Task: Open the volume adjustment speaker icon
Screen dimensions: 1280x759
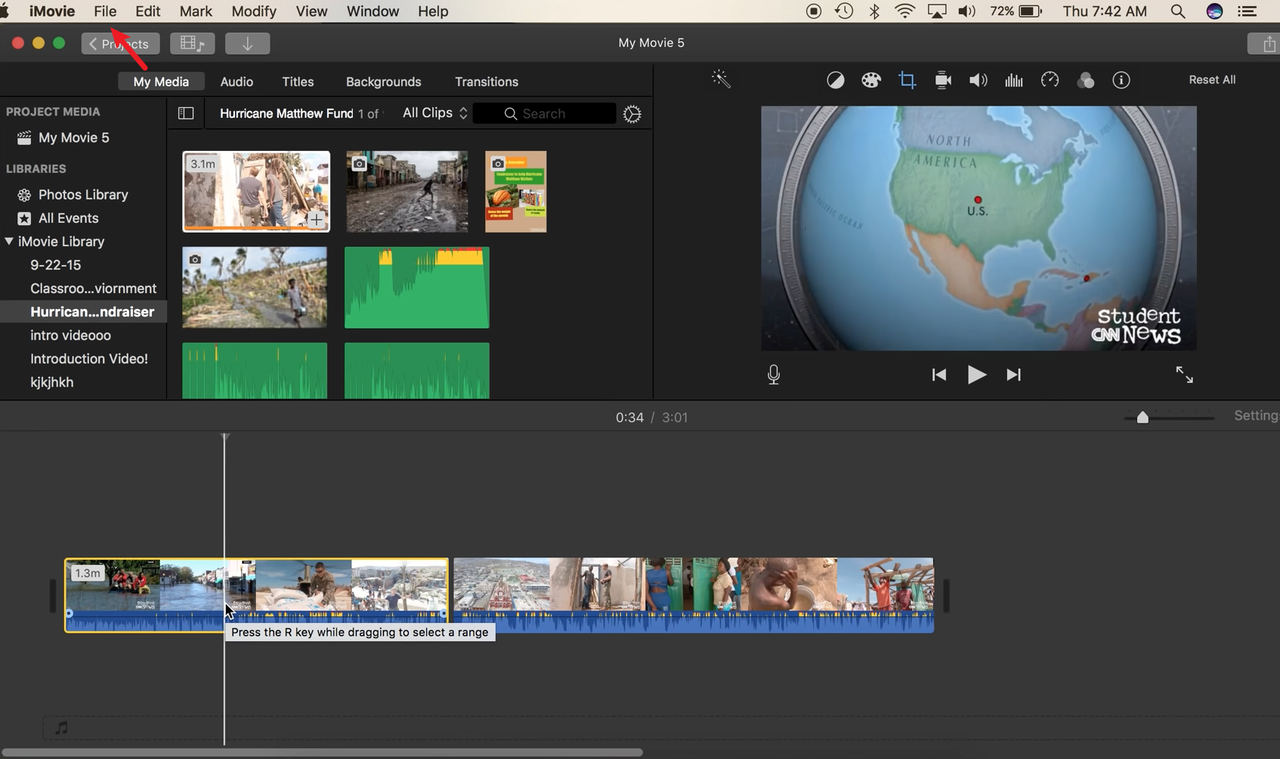Action: [978, 81]
